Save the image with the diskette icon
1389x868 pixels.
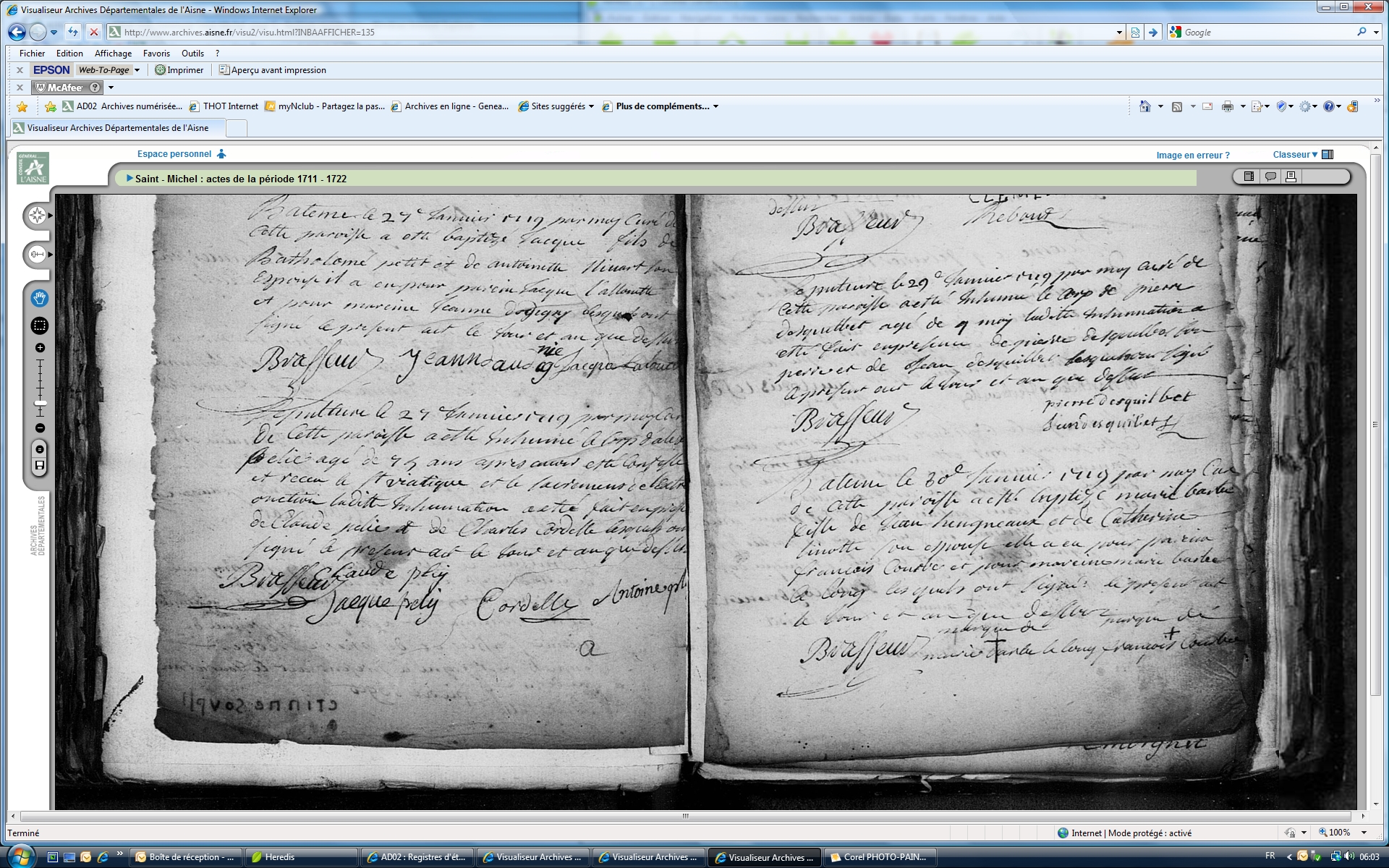coord(40,465)
